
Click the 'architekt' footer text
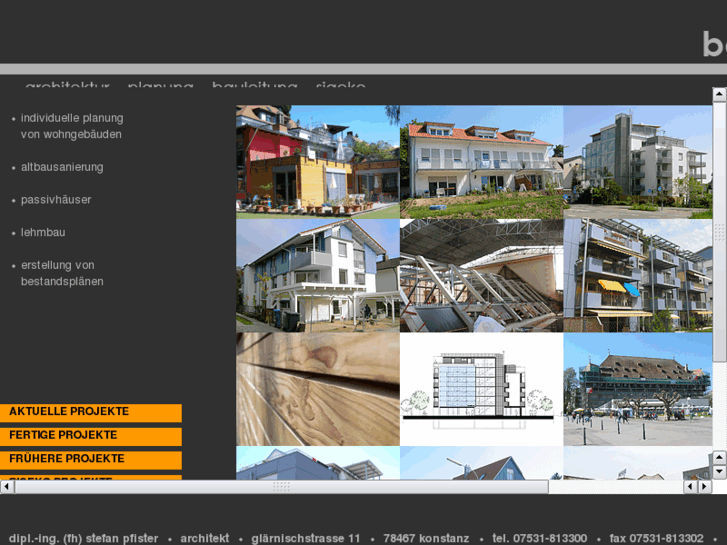pyautogui.click(x=204, y=539)
